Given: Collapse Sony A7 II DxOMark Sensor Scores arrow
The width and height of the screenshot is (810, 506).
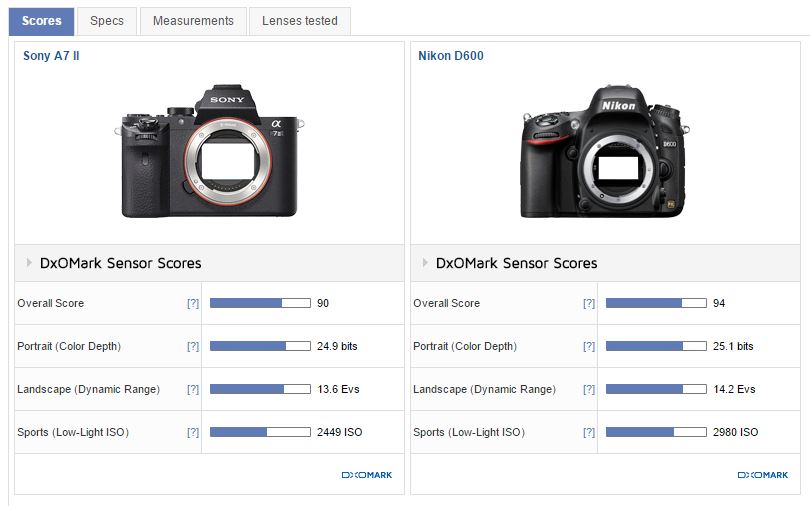Looking at the screenshot, I should coord(29,263).
